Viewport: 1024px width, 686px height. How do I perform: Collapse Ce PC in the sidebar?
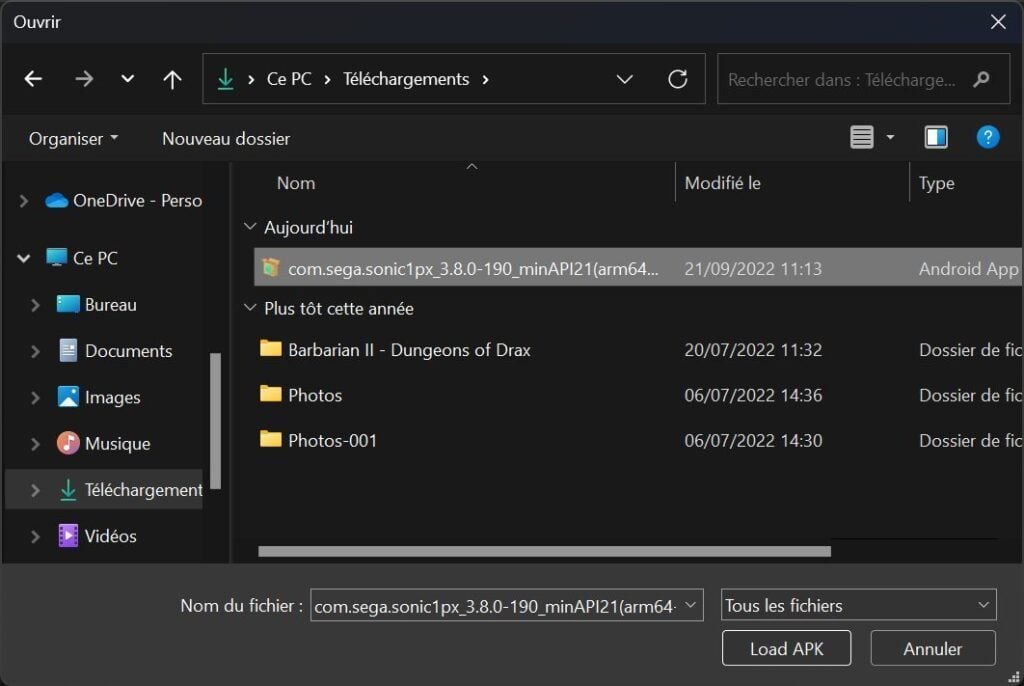[24, 258]
